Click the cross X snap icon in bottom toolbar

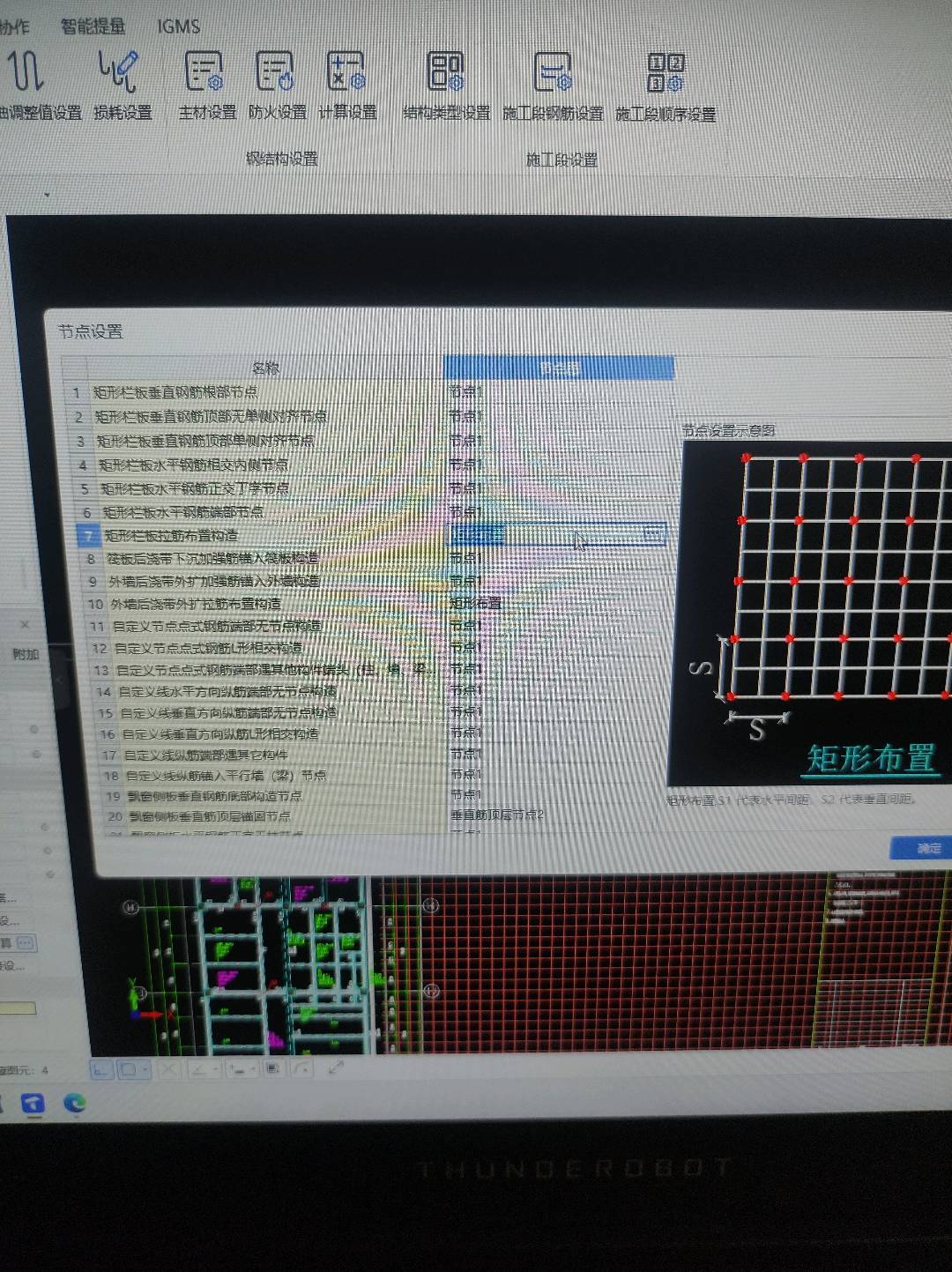coord(168,1069)
